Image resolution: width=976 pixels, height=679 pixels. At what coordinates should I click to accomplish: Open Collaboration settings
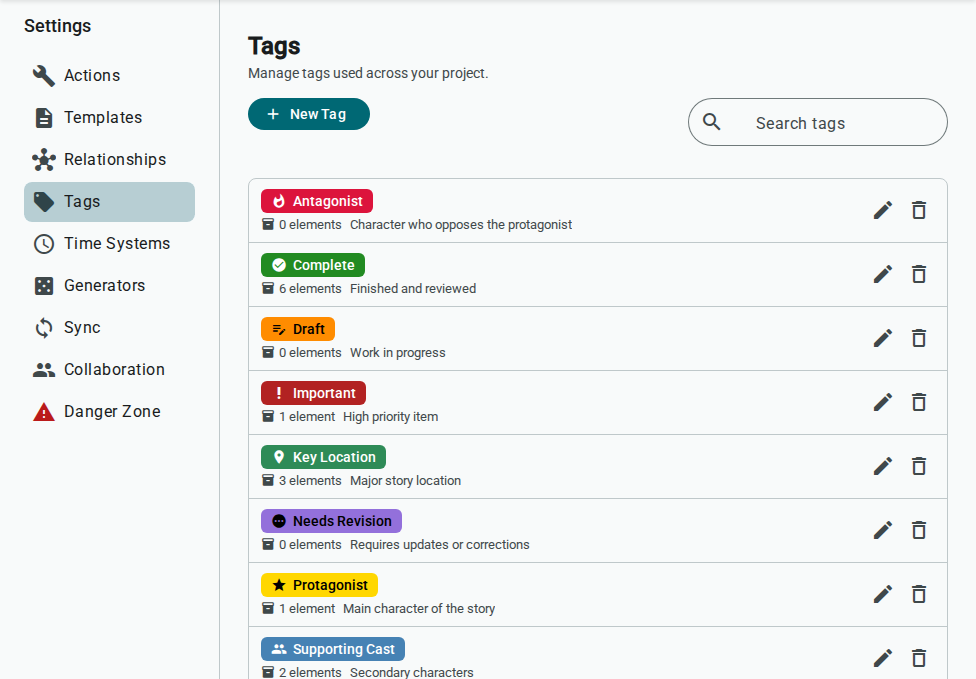110,370
